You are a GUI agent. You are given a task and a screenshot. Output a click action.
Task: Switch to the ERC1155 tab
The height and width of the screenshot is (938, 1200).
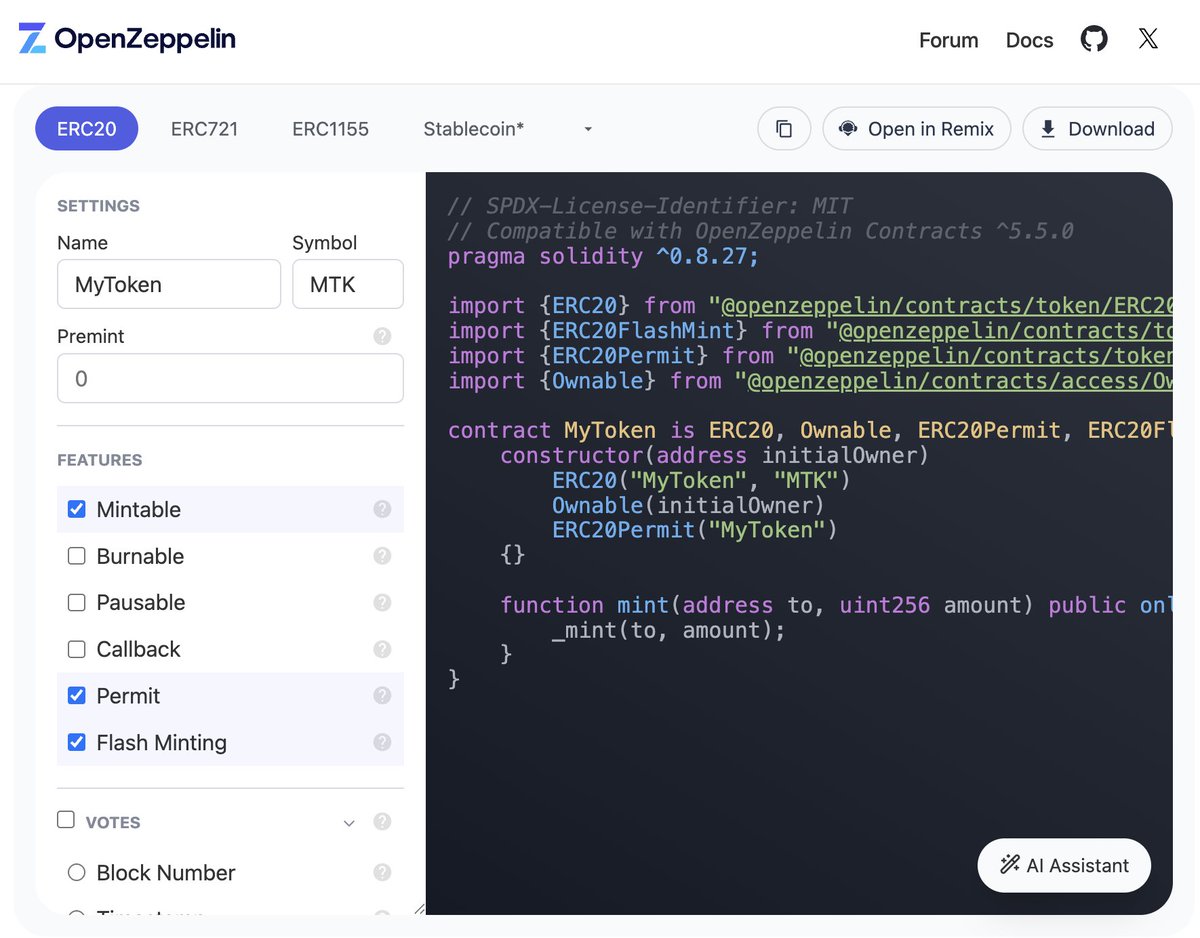click(x=330, y=128)
